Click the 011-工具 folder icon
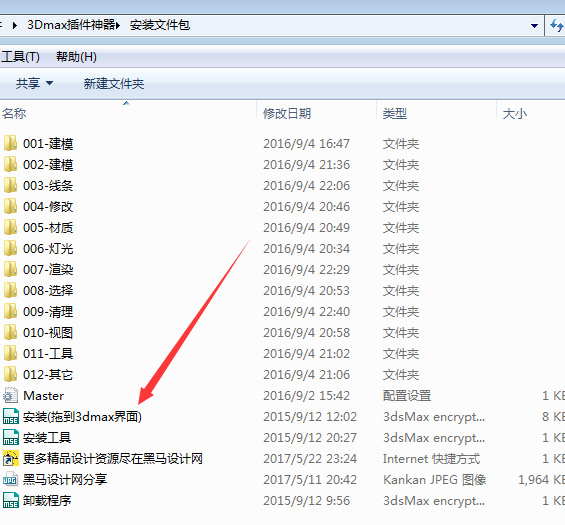 10,353
